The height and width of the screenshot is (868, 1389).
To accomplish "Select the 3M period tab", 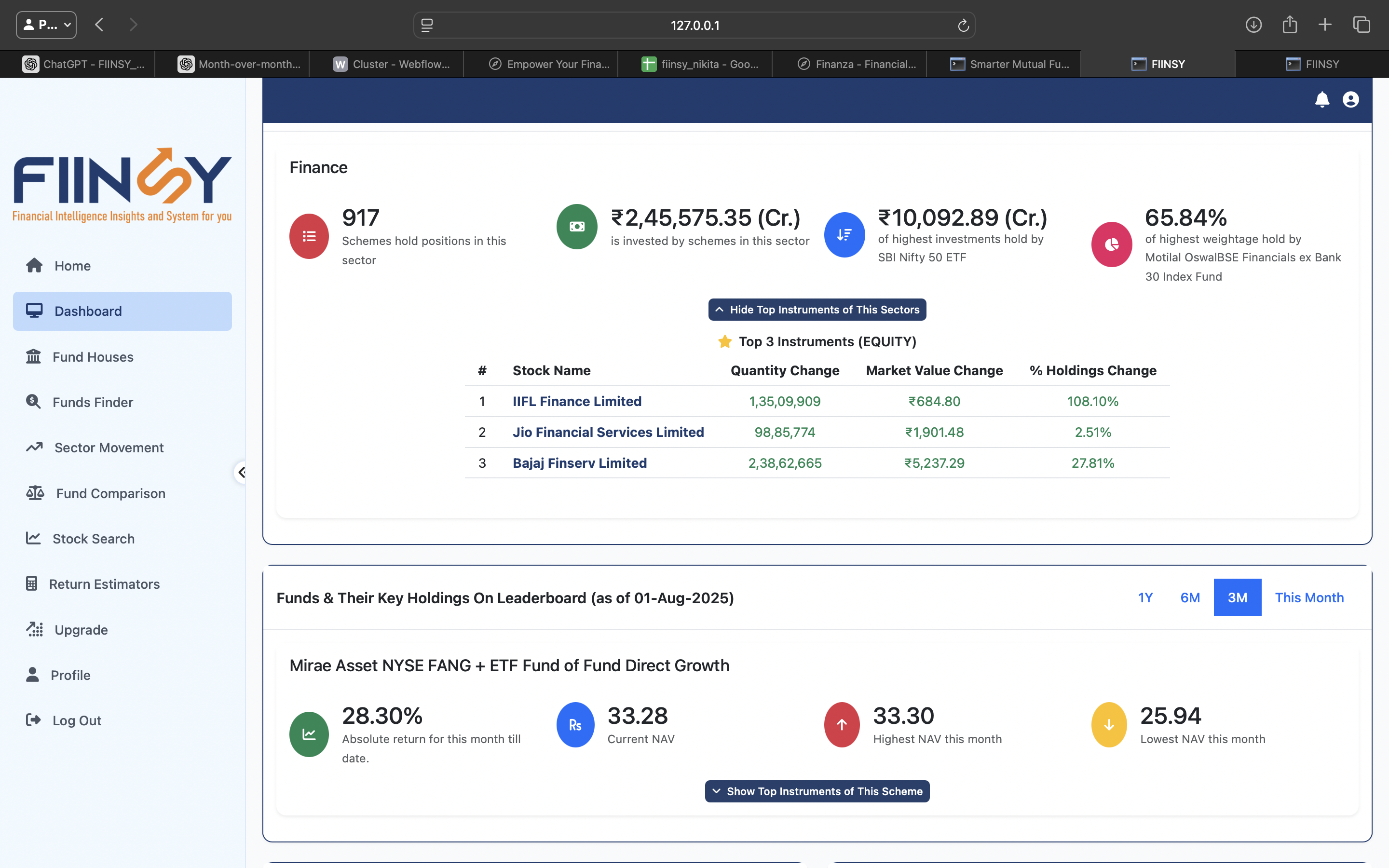I will tap(1237, 597).
